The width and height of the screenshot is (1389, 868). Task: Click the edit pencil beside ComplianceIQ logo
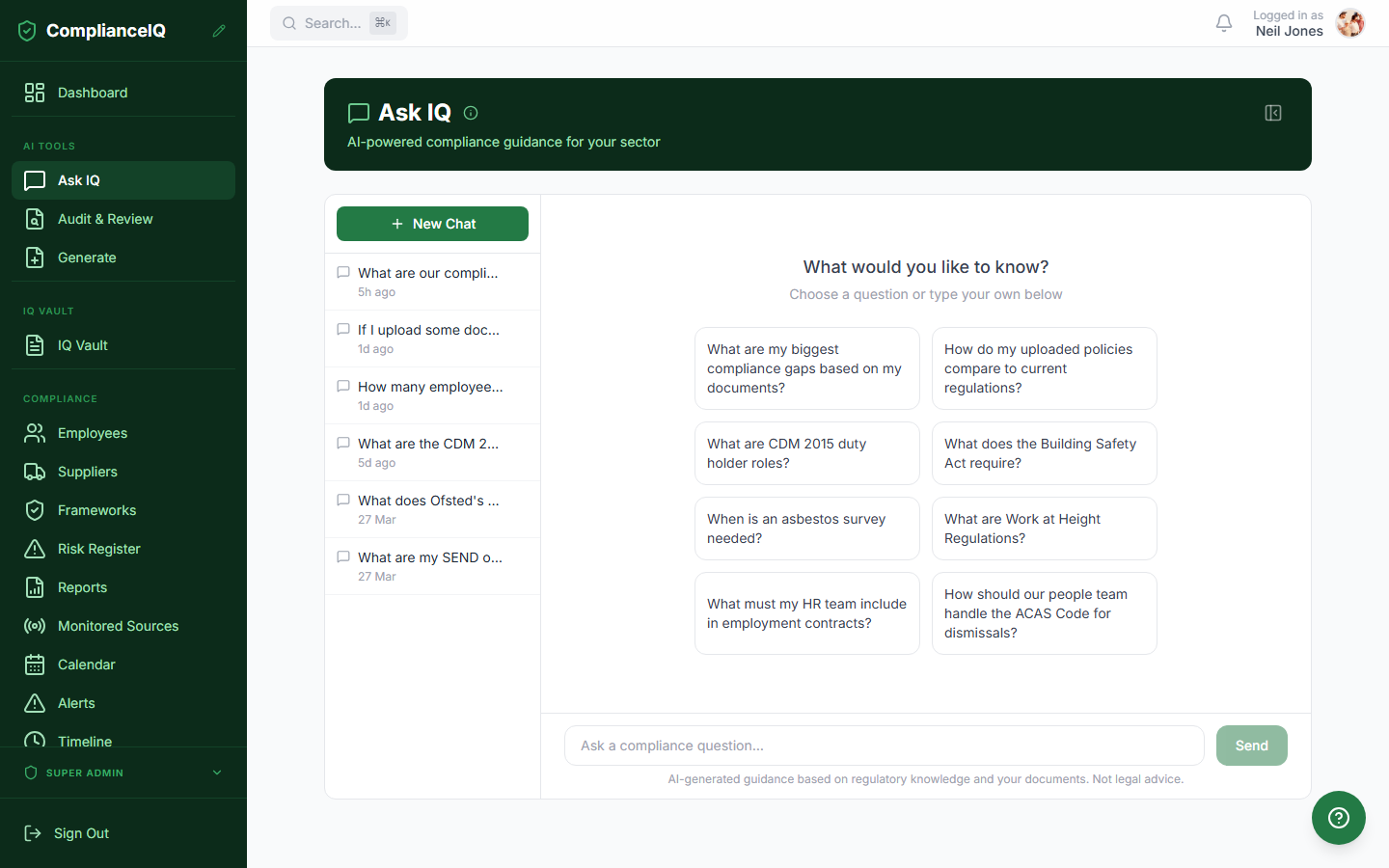point(220,30)
